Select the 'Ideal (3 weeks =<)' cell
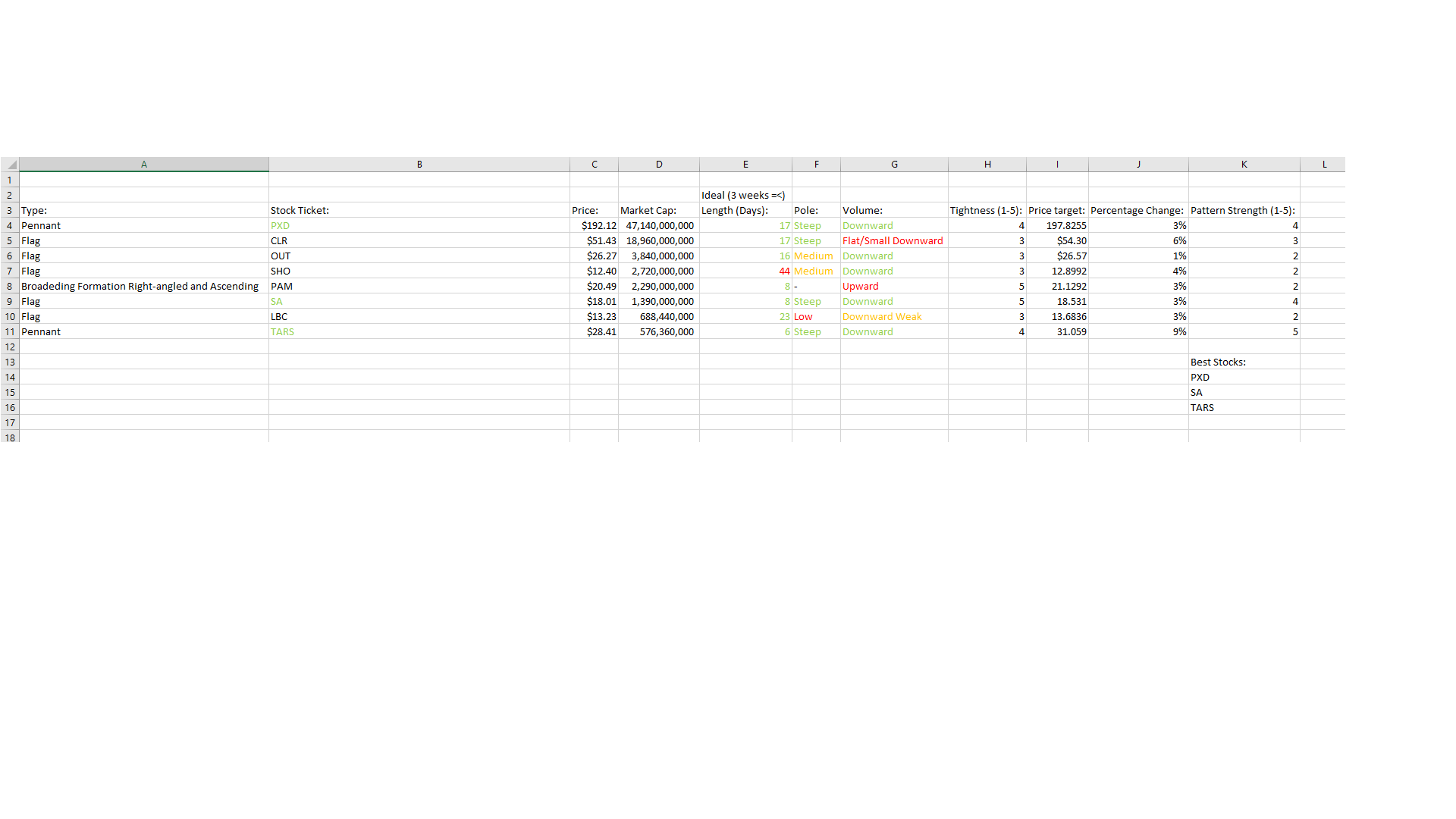The image size is (1456, 819). (x=744, y=196)
